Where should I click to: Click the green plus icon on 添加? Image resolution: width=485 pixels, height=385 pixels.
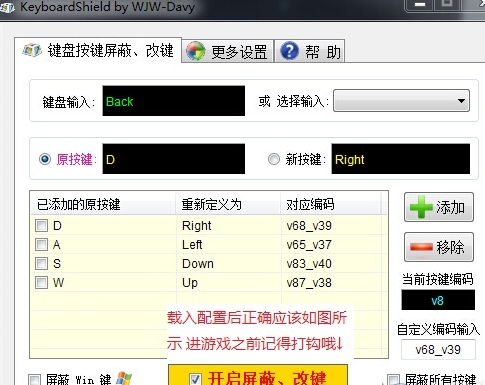421,207
